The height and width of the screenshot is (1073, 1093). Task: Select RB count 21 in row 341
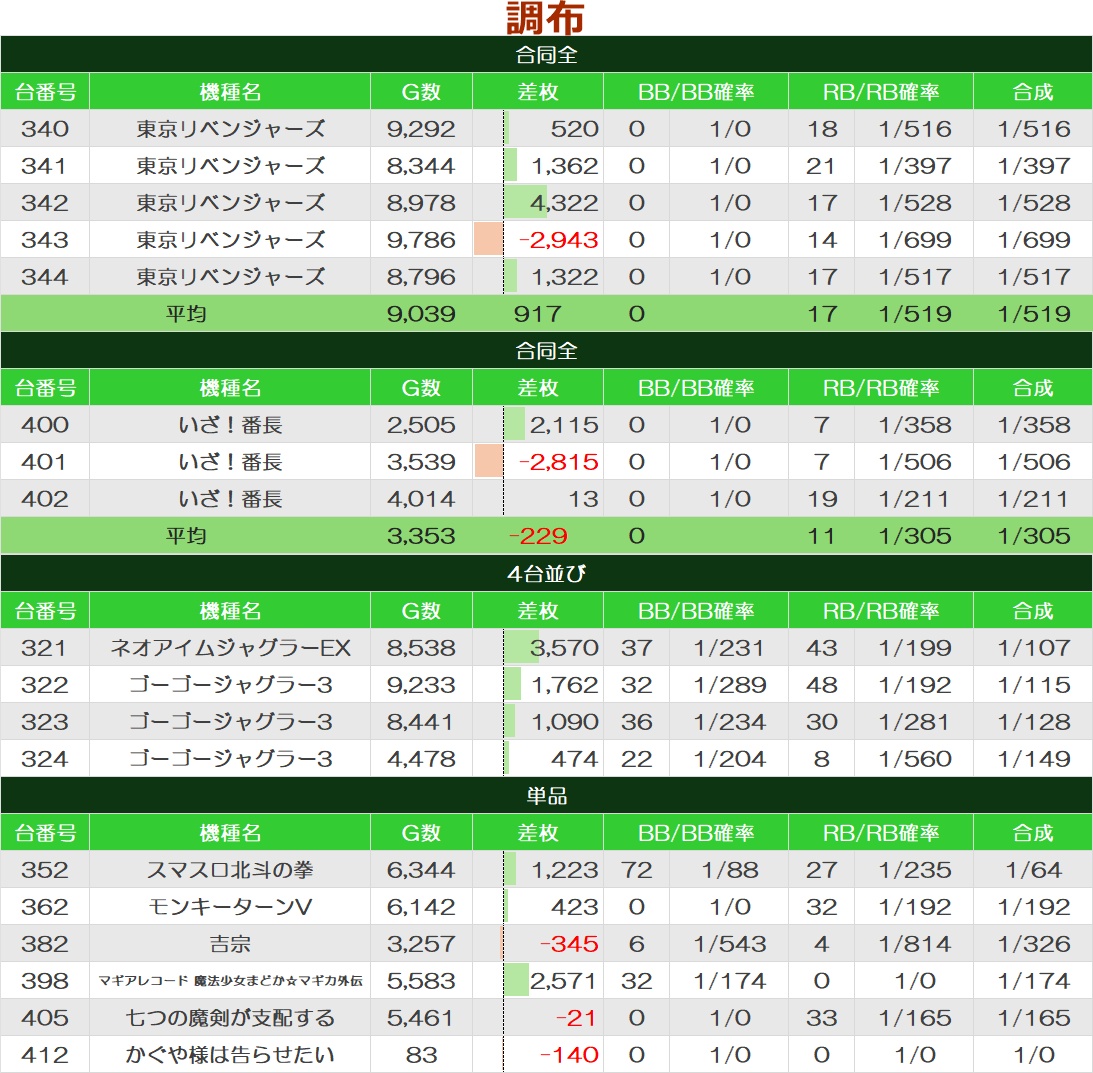pos(821,166)
